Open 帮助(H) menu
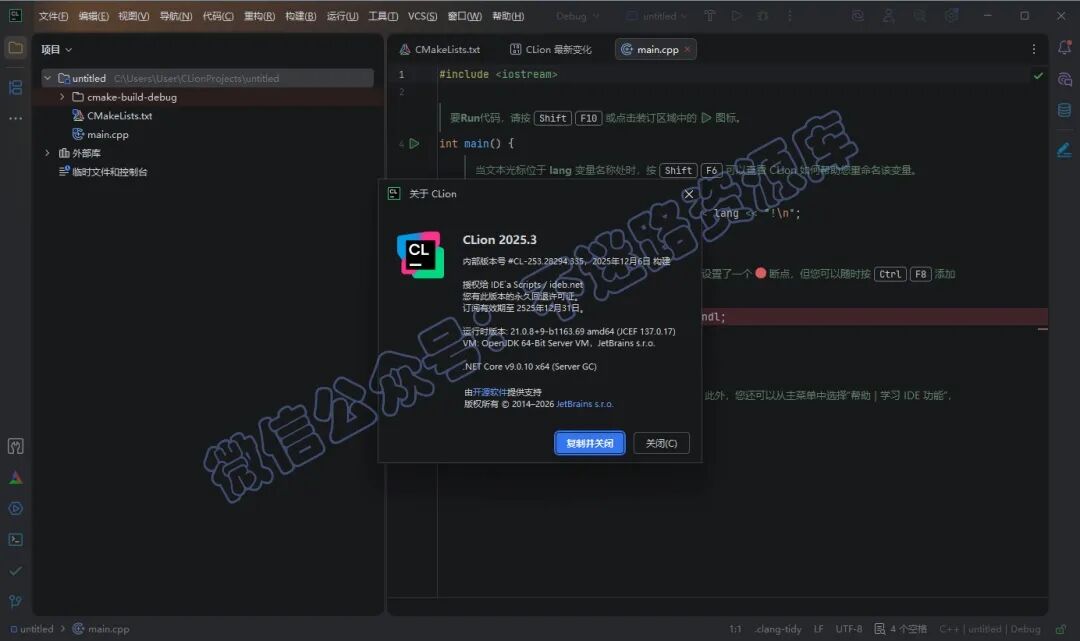Image resolution: width=1080 pixels, height=641 pixels. coord(508,16)
